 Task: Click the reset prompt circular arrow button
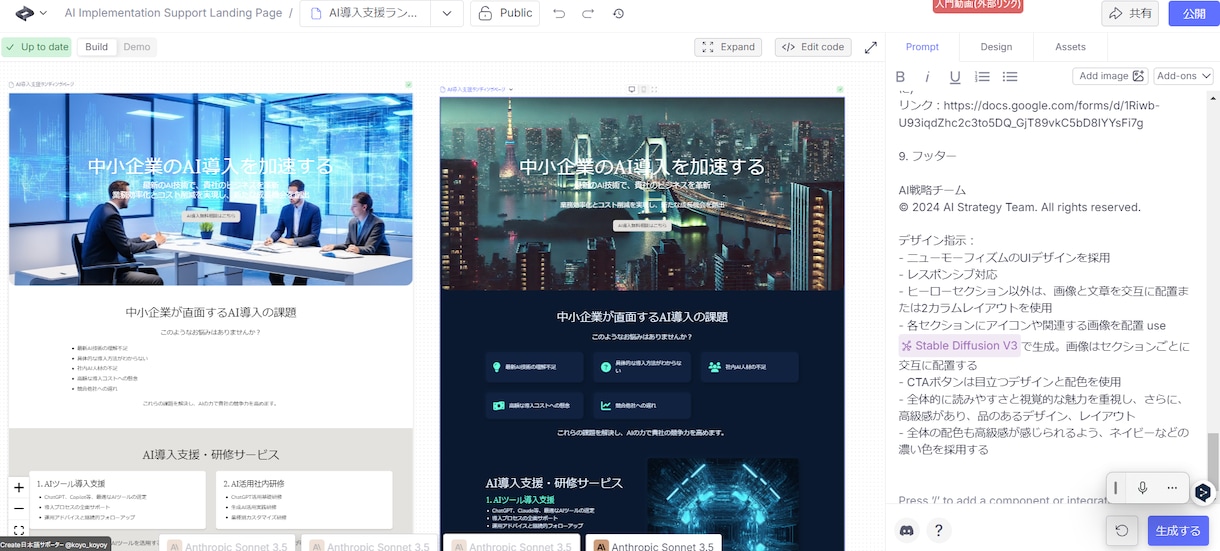[1122, 531]
